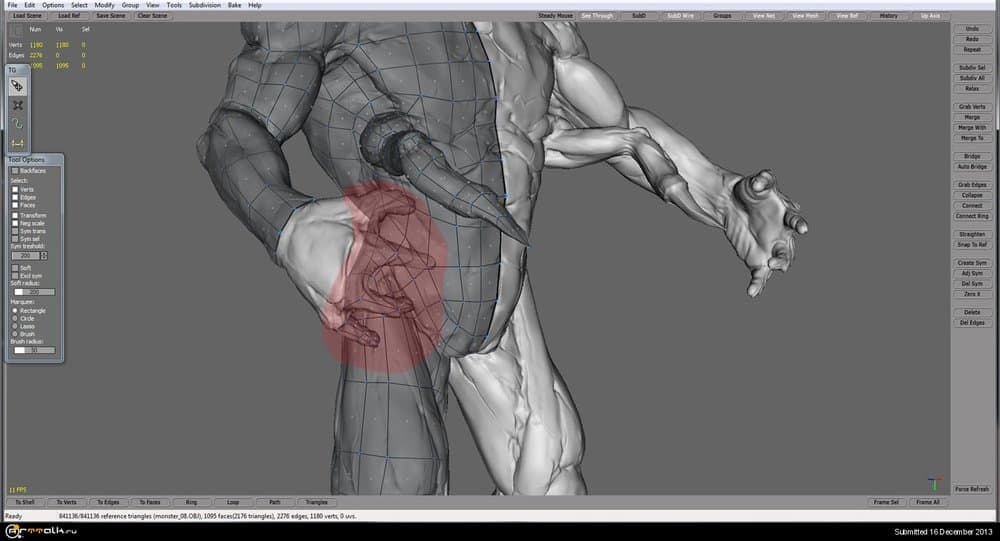Choose the Circle marquee radio button
Image resolution: width=1000 pixels, height=541 pixels.
(x=15, y=318)
